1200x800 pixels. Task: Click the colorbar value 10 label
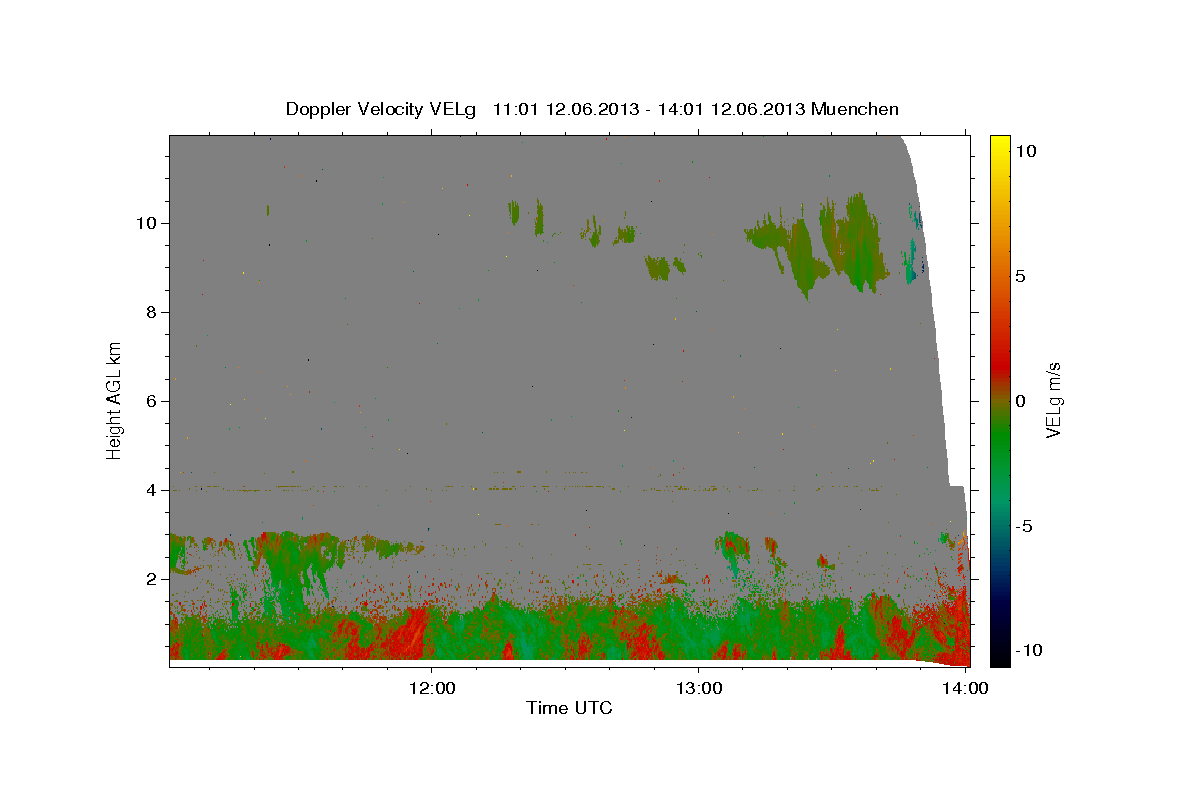(x=1026, y=151)
